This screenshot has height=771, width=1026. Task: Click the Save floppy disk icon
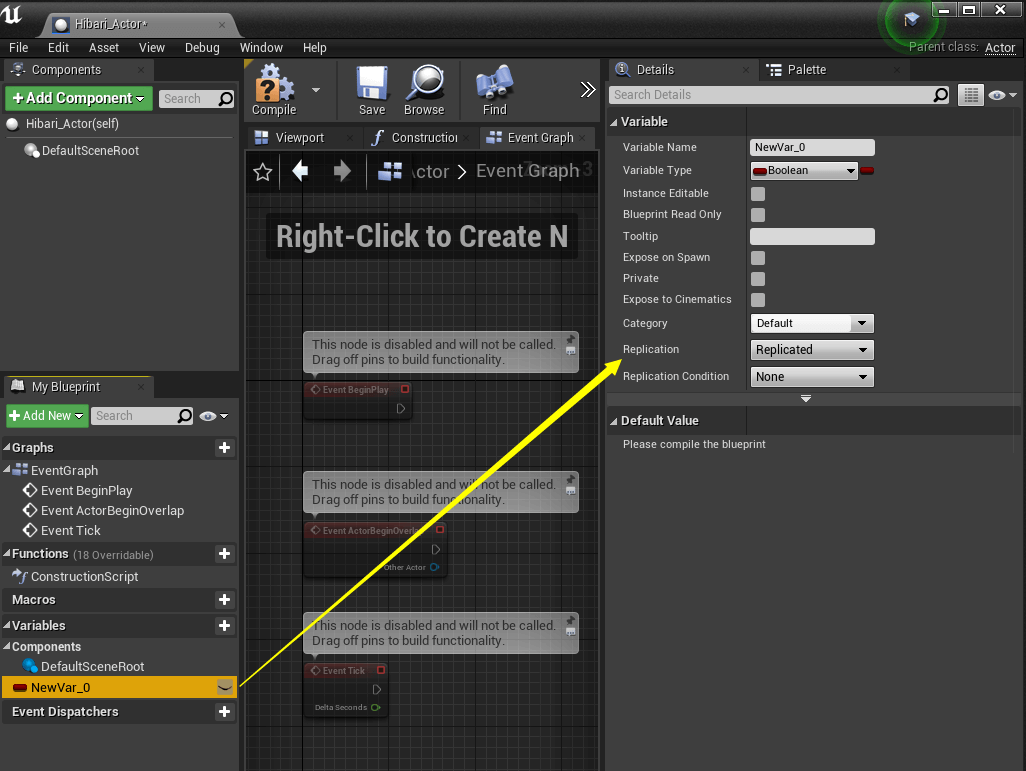[x=372, y=82]
